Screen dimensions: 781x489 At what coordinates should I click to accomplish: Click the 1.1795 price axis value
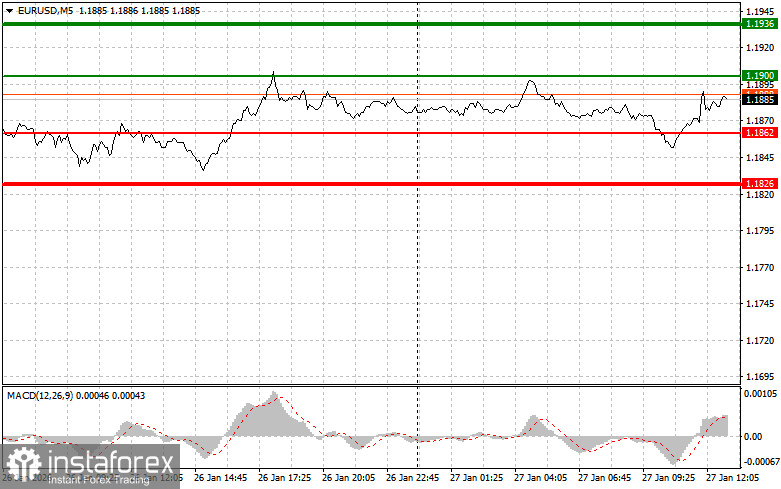pos(760,231)
